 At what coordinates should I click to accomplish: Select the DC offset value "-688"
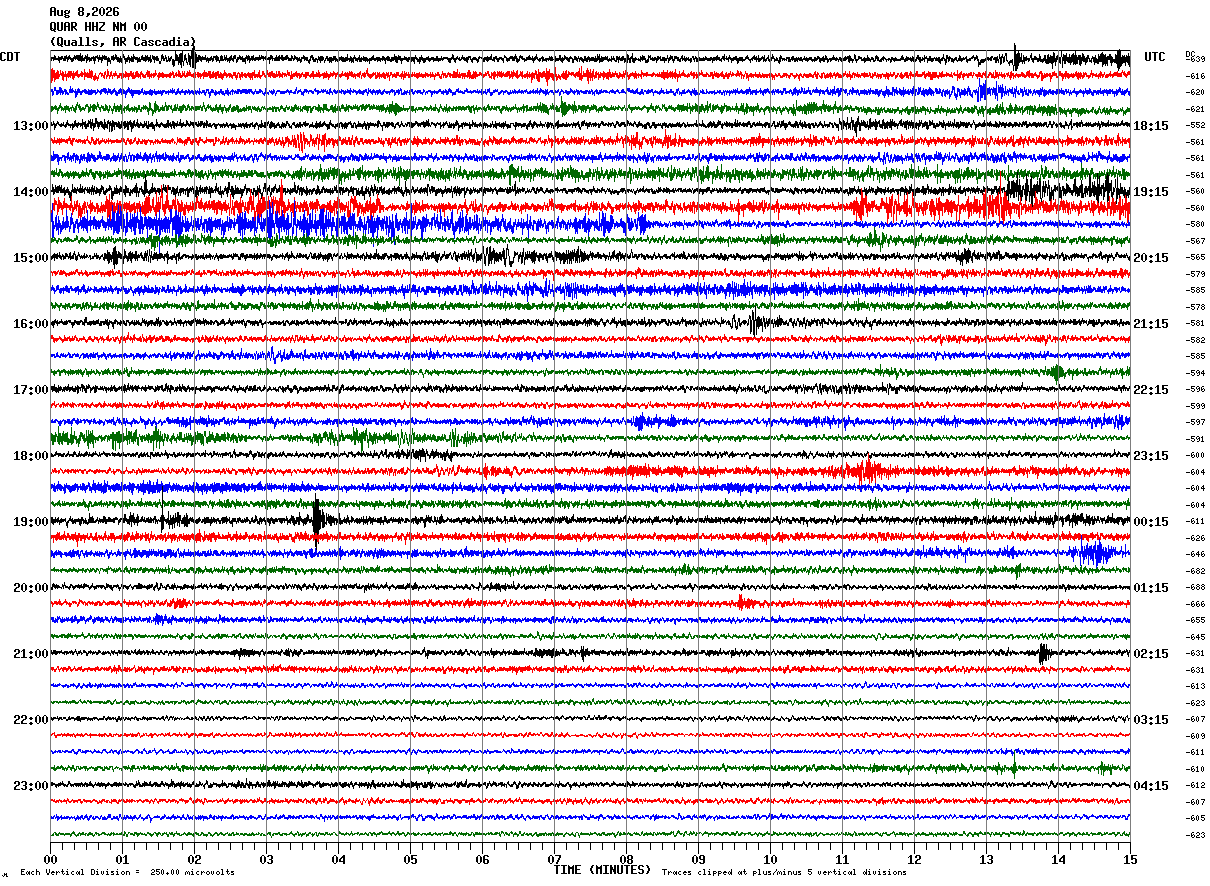click(1195, 587)
